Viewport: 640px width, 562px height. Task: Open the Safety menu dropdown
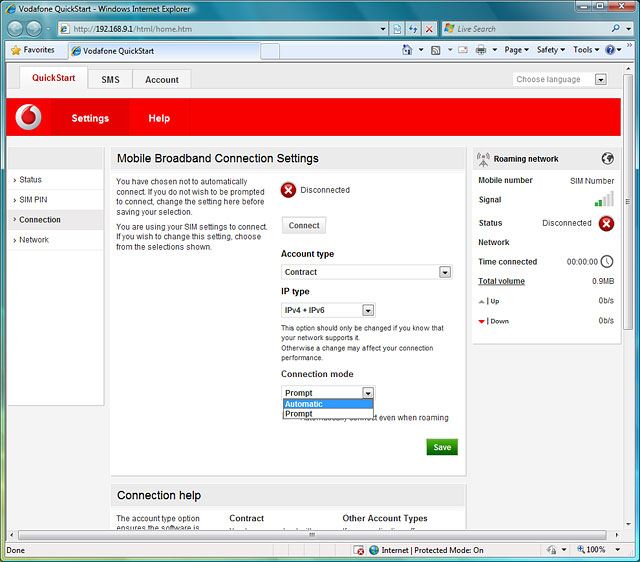(551, 50)
